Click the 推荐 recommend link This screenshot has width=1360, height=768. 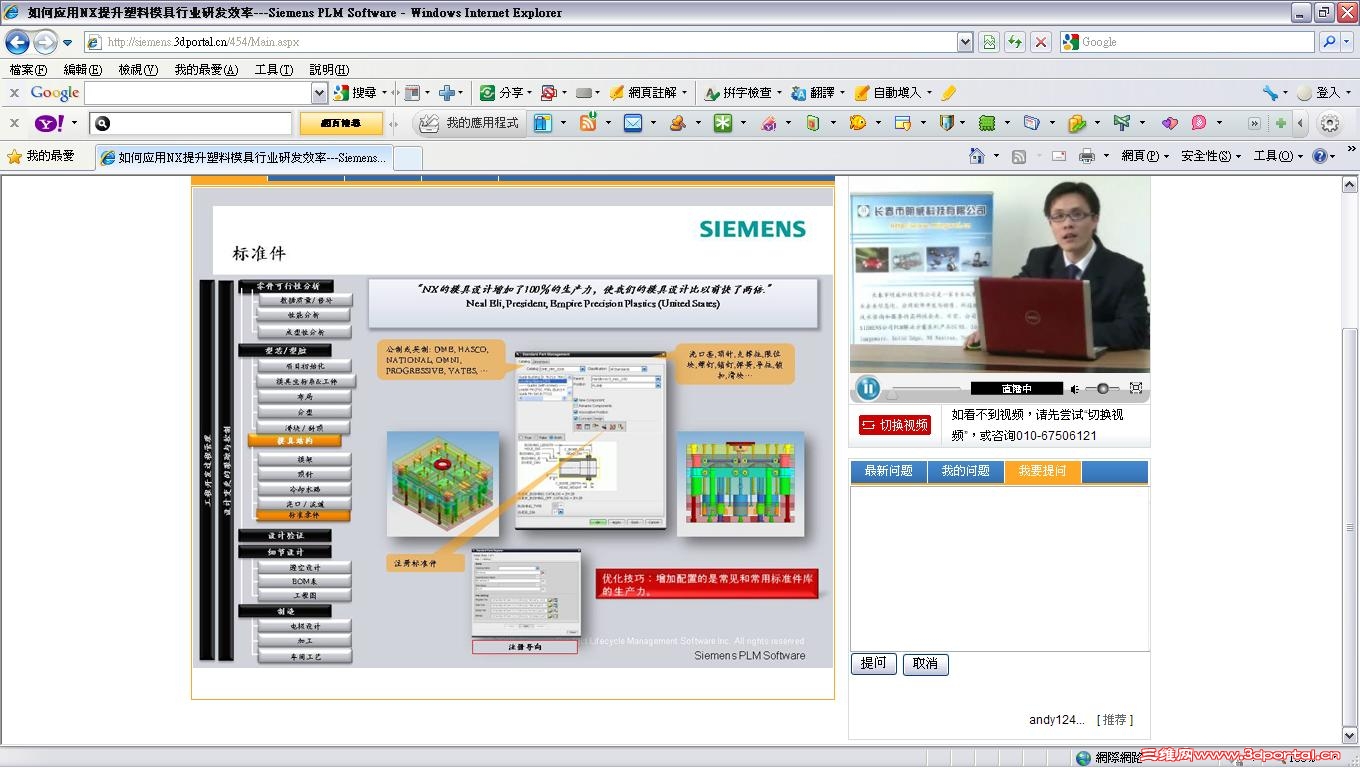1115,720
